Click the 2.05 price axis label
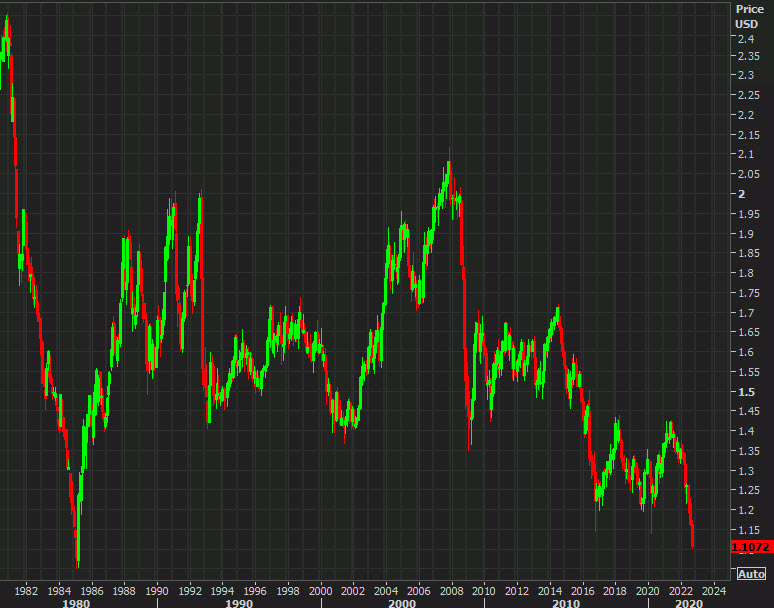Image resolution: width=774 pixels, height=608 pixels. coord(749,174)
